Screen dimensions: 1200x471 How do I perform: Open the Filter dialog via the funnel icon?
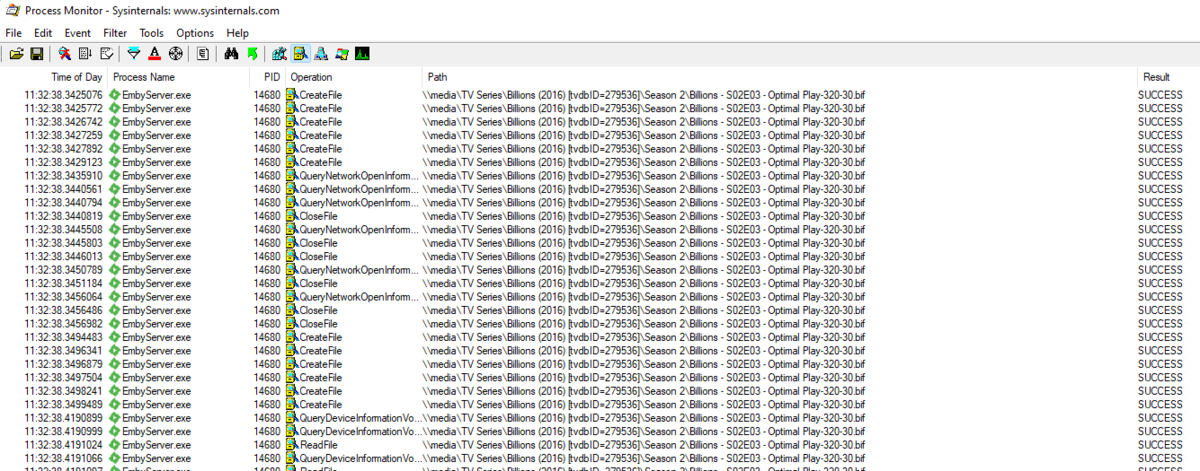pos(134,53)
